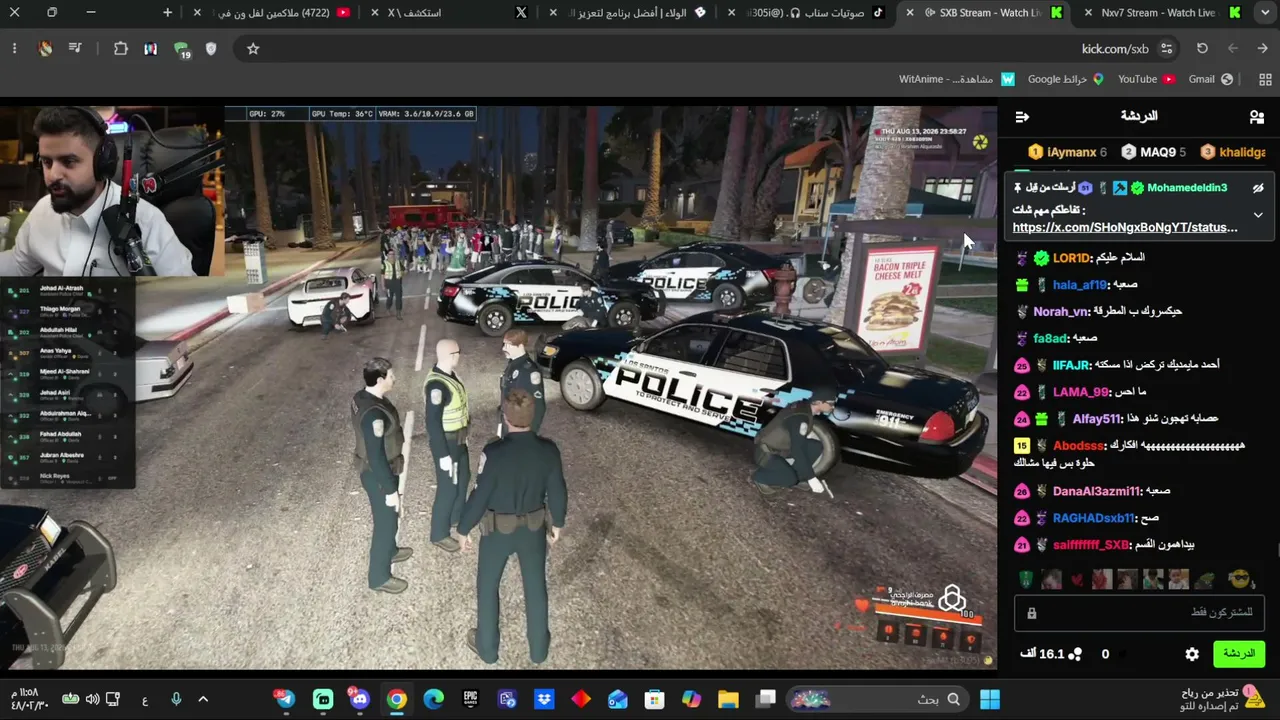1280x720 pixels.
Task: Hide the pinned message with the eye-slash icon
Action: click(x=1258, y=188)
